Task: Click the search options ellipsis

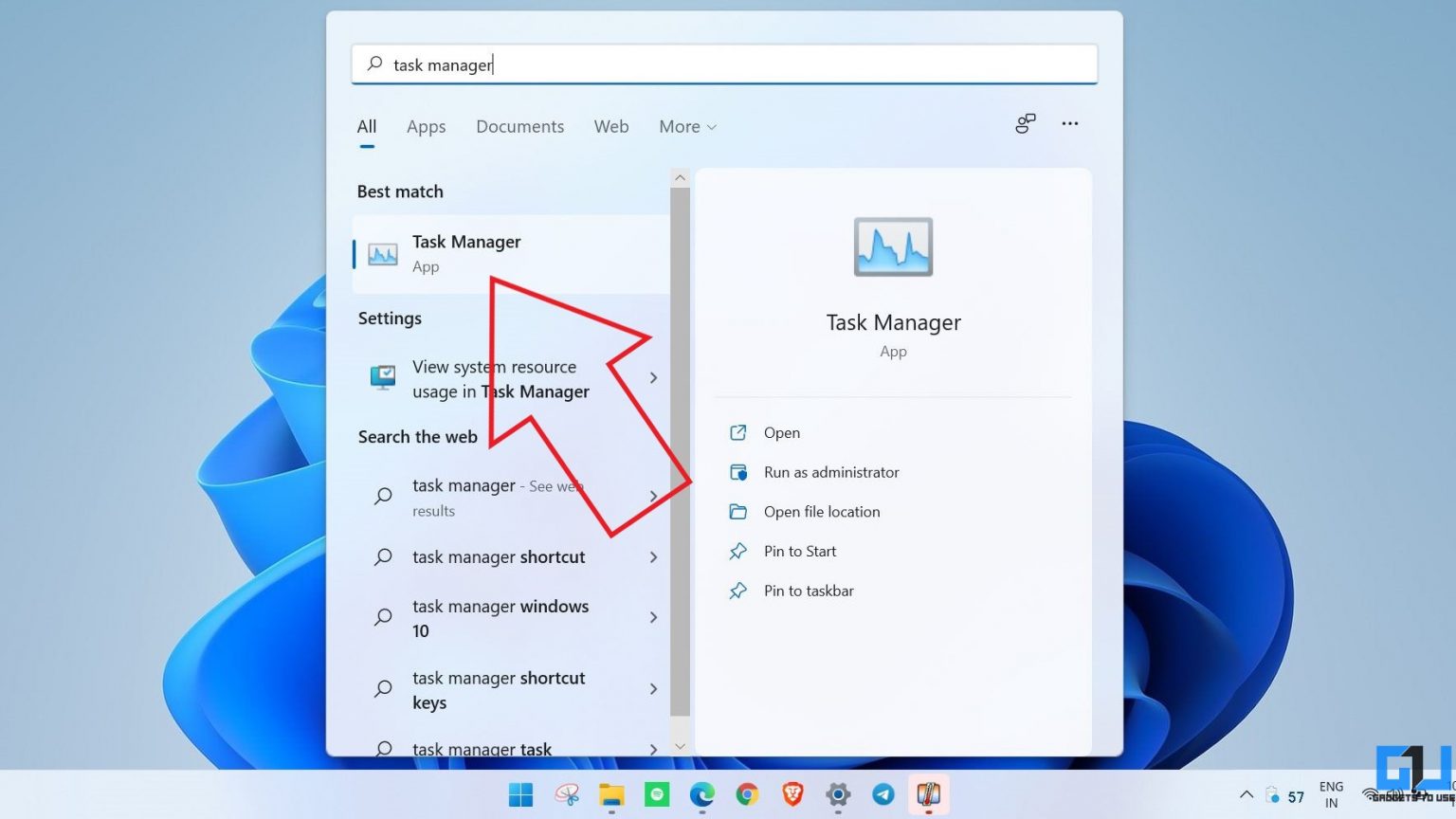Action: pyautogui.click(x=1070, y=124)
